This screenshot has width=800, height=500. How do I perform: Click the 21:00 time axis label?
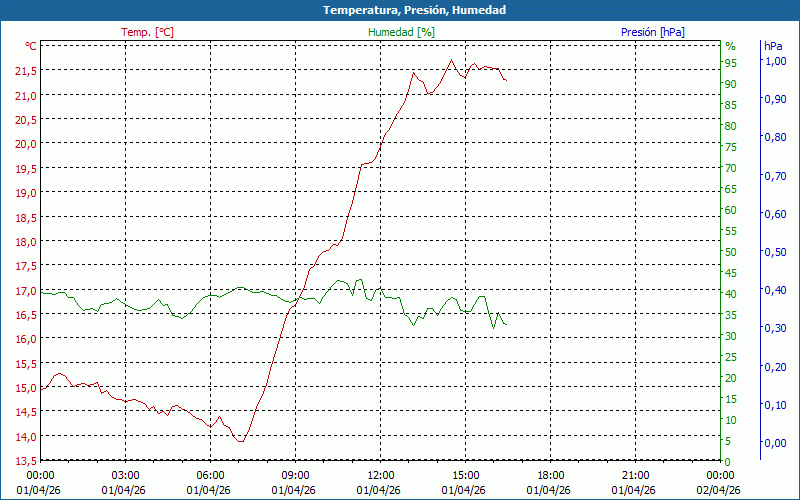click(x=636, y=476)
